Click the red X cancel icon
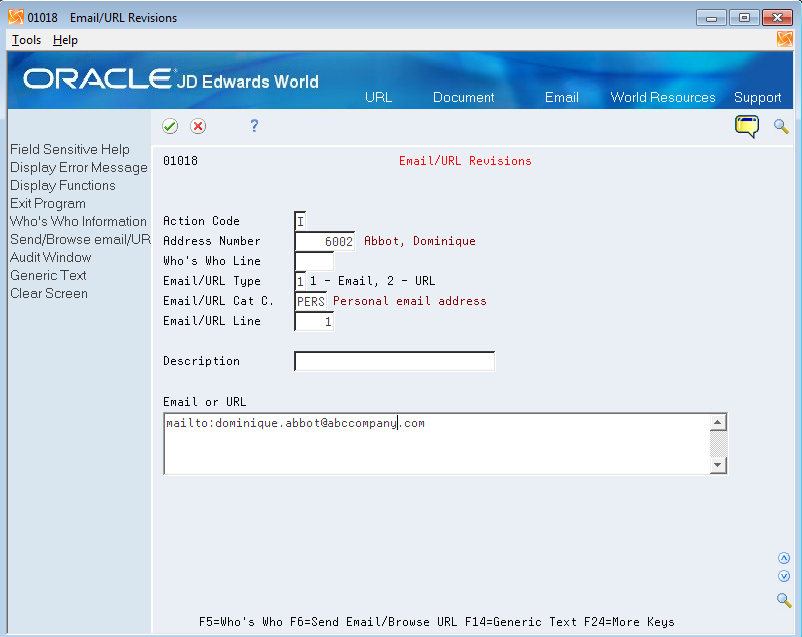 198,126
